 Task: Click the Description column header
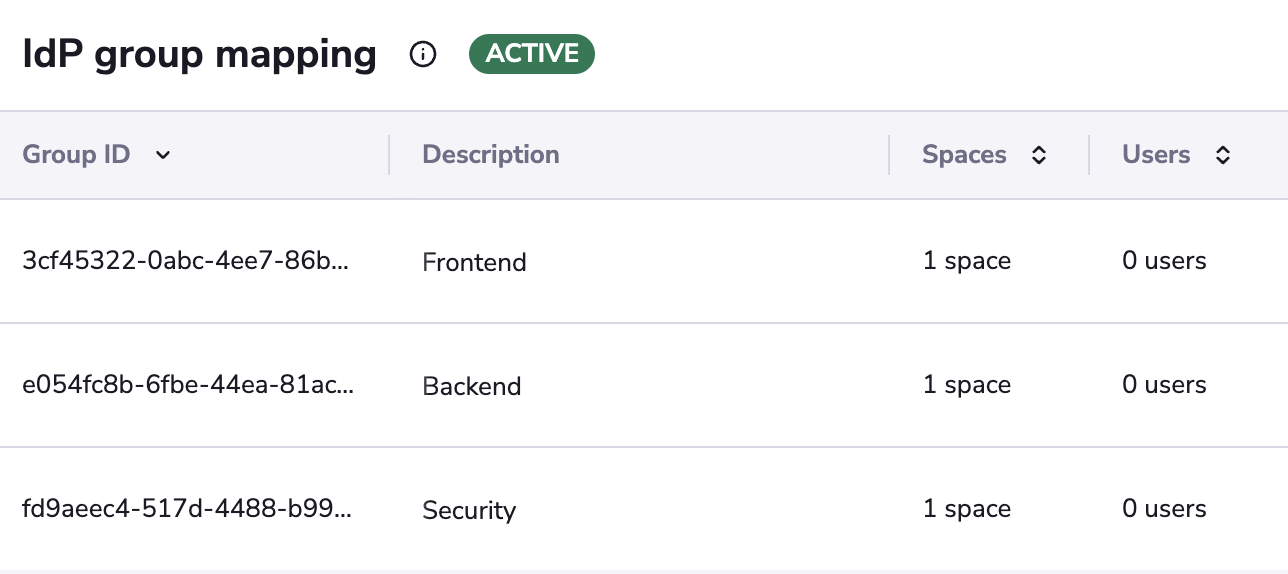pos(490,155)
